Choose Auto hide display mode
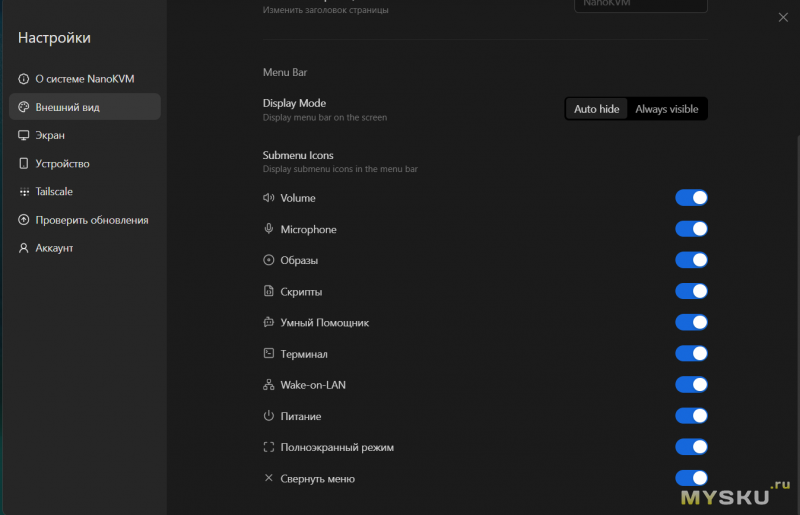 597,109
